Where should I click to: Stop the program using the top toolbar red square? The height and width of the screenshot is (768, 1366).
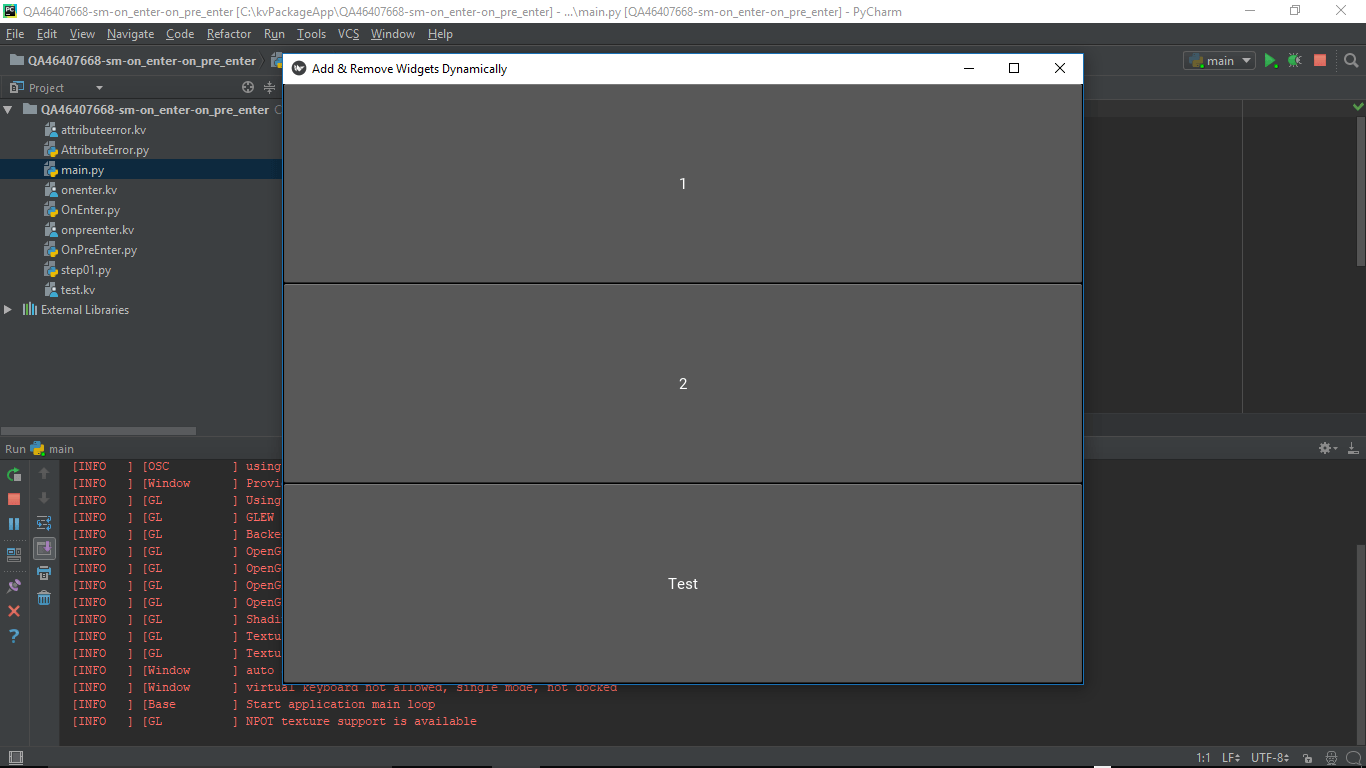pos(1320,60)
